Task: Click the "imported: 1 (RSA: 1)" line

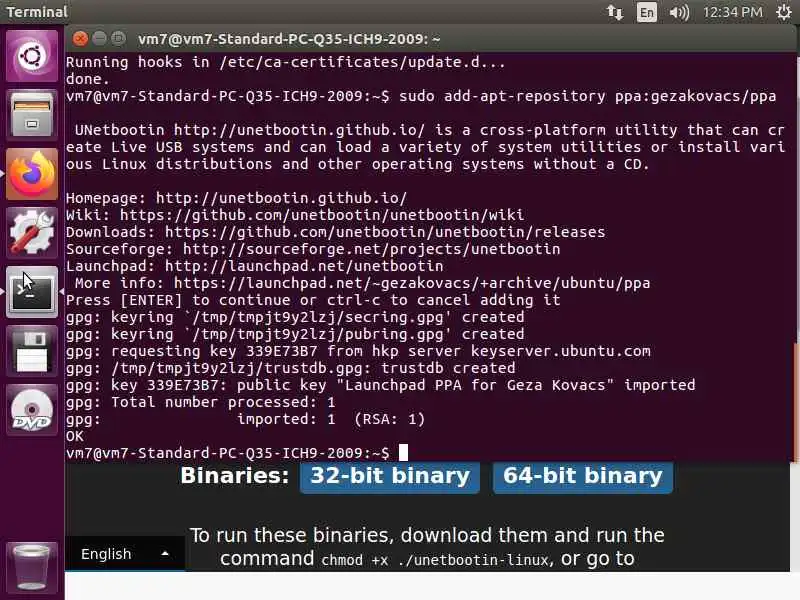Action: (245, 419)
